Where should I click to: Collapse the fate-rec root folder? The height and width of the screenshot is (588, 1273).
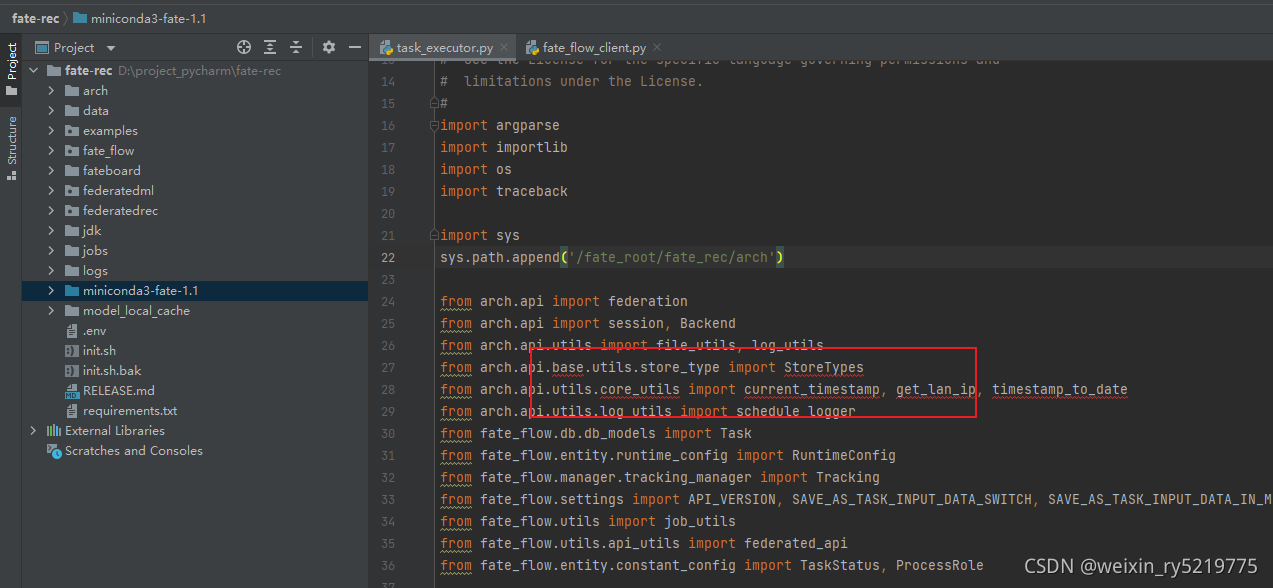33,71
